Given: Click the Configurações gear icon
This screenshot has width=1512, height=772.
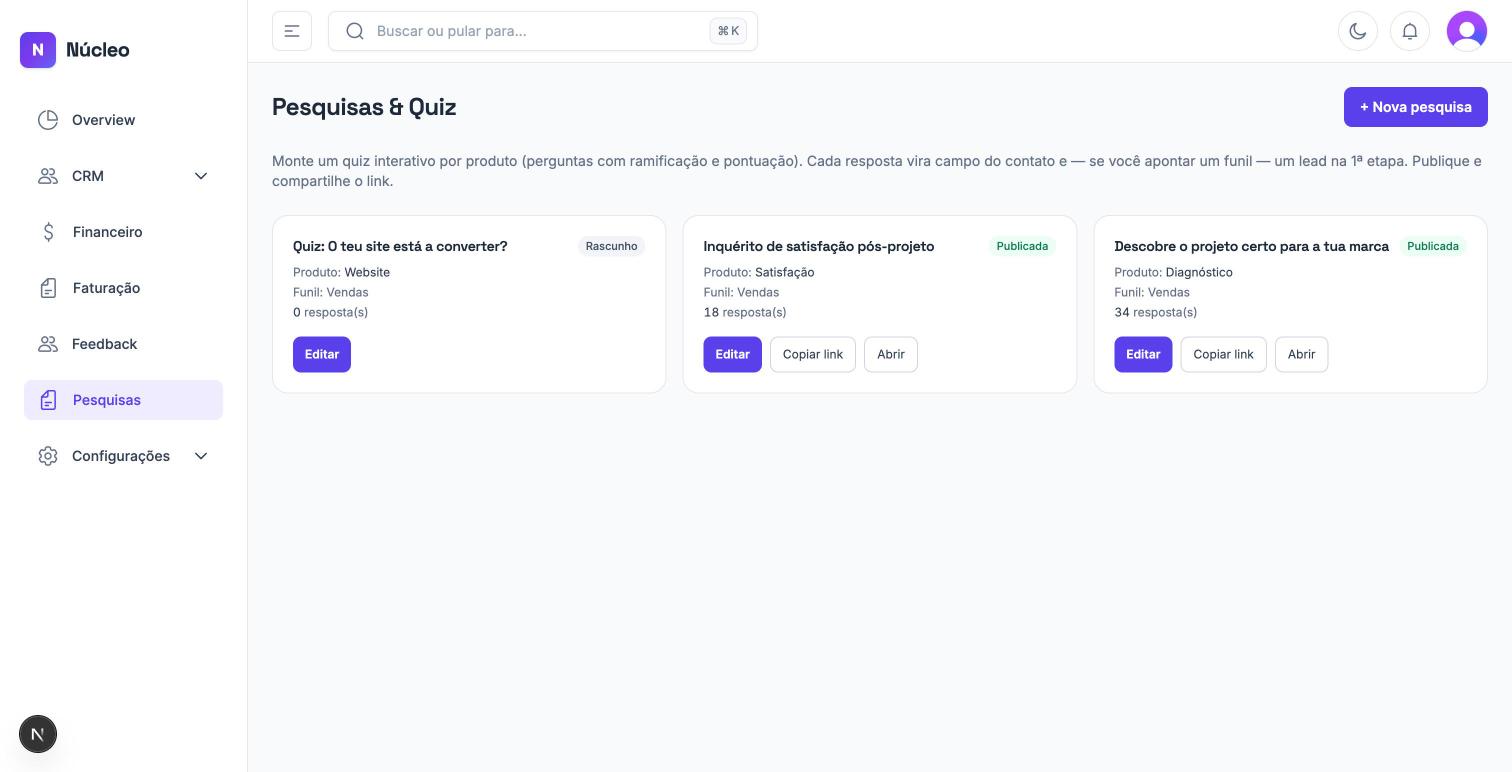Looking at the screenshot, I should tap(48, 456).
